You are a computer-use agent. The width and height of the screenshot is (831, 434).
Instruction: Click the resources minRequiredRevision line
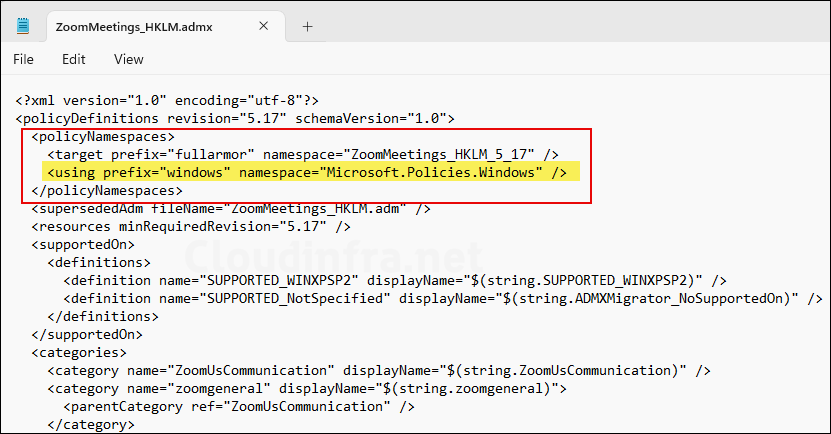pos(191,227)
